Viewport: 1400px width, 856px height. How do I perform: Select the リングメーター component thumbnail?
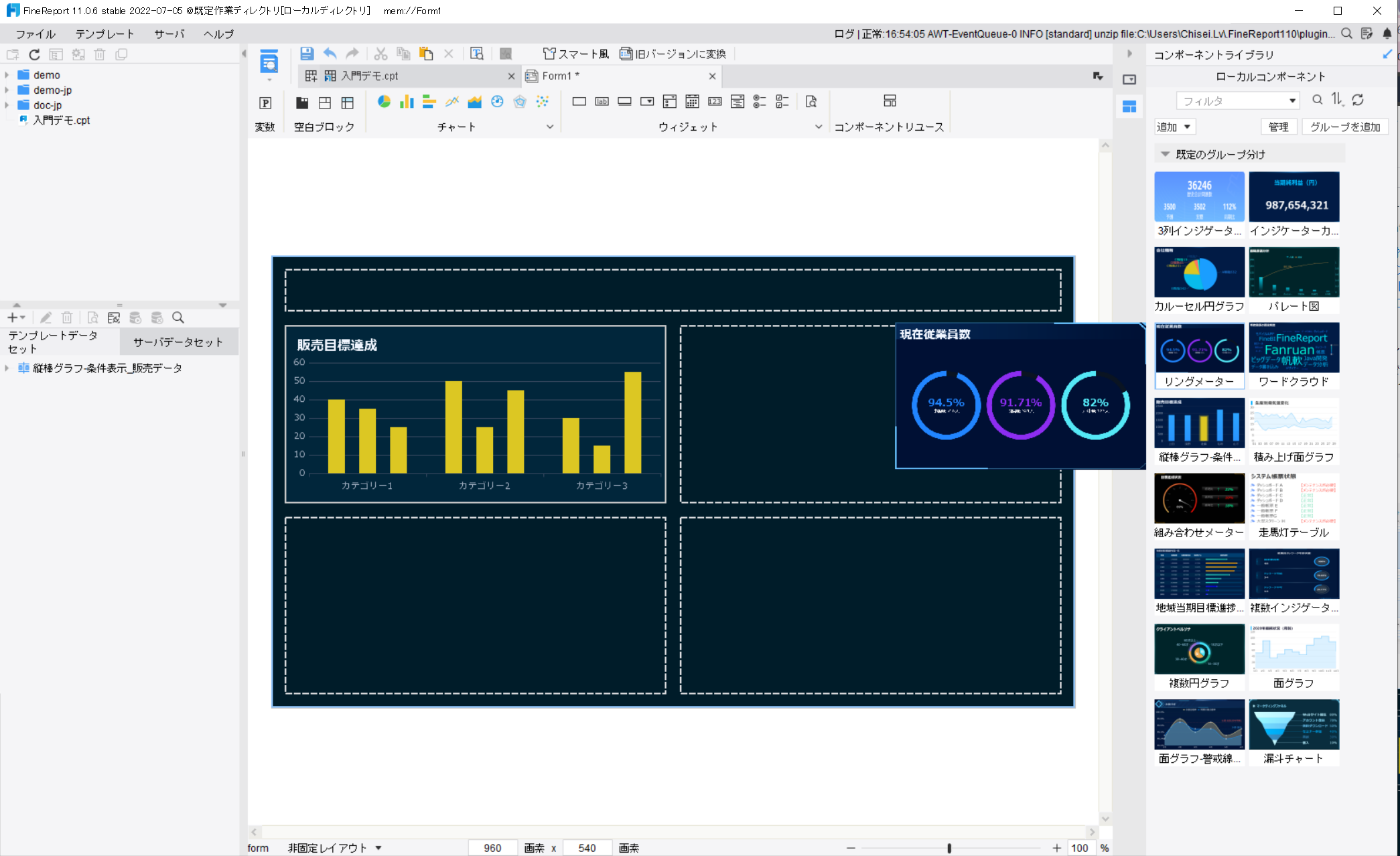[1199, 356]
